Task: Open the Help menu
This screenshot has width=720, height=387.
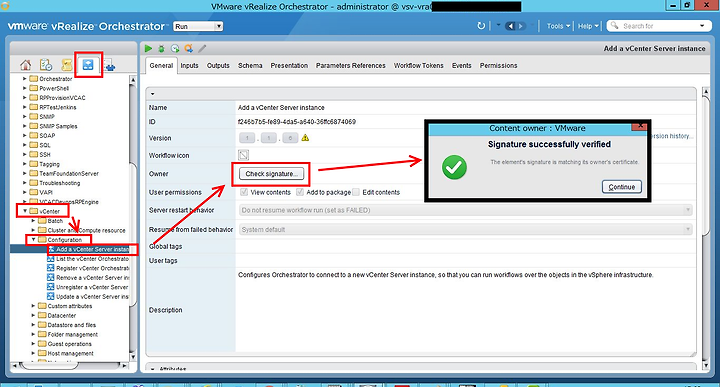Action: pos(588,26)
